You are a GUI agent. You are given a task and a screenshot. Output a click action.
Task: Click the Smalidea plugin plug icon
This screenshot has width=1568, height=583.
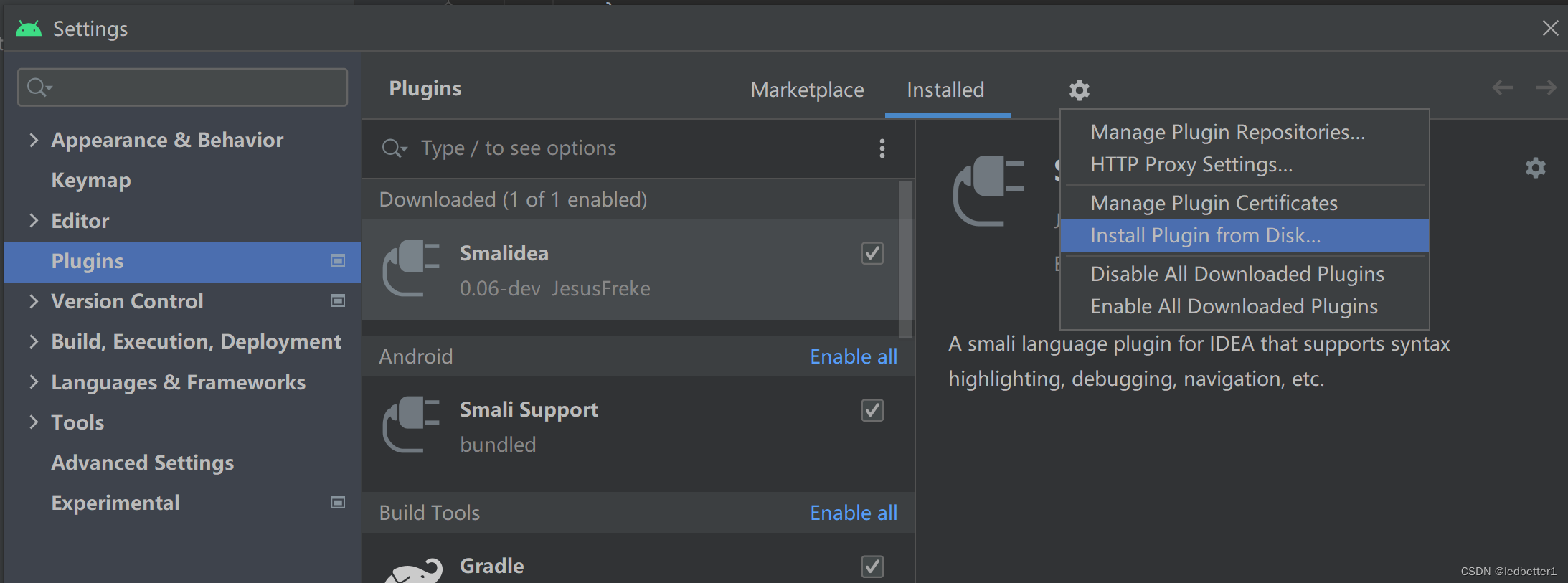pyautogui.click(x=411, y=268)
